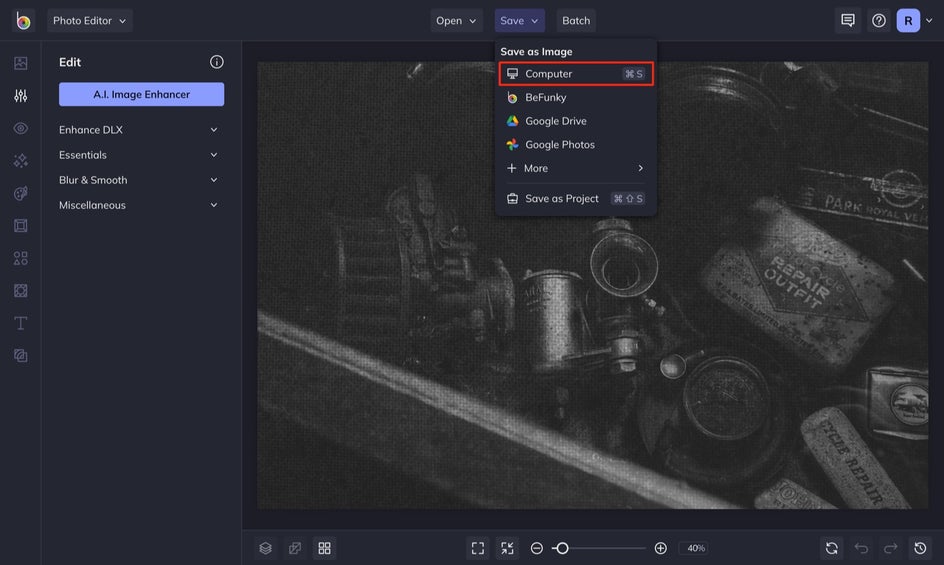Viewport: 944px width, 565px height.
Task: Click the zoom slider handle
Action: pyautogui.click(x=562, y=548)
